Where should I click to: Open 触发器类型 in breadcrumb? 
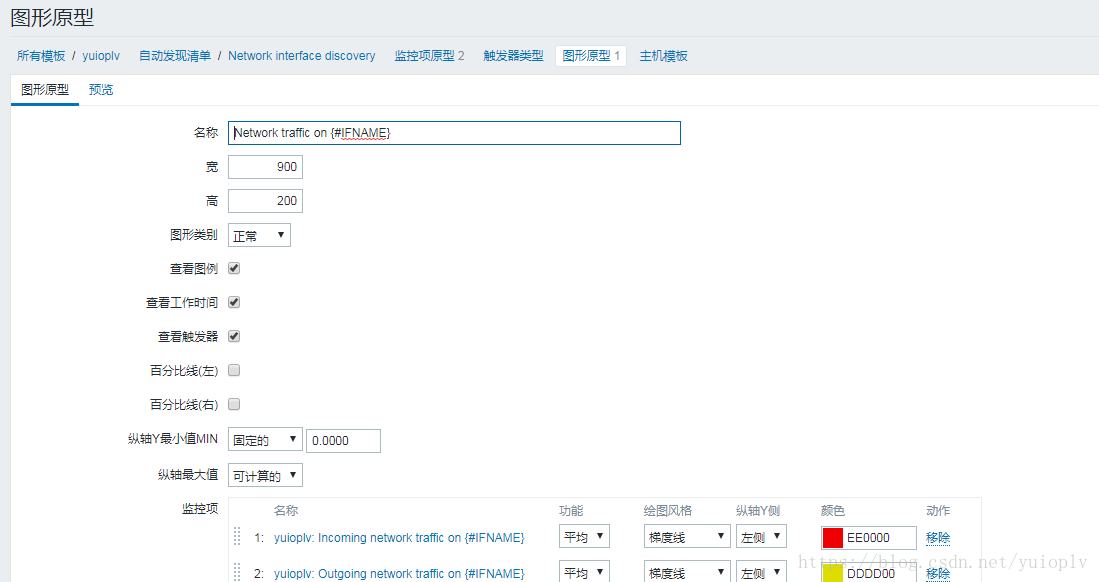[513, 55]
